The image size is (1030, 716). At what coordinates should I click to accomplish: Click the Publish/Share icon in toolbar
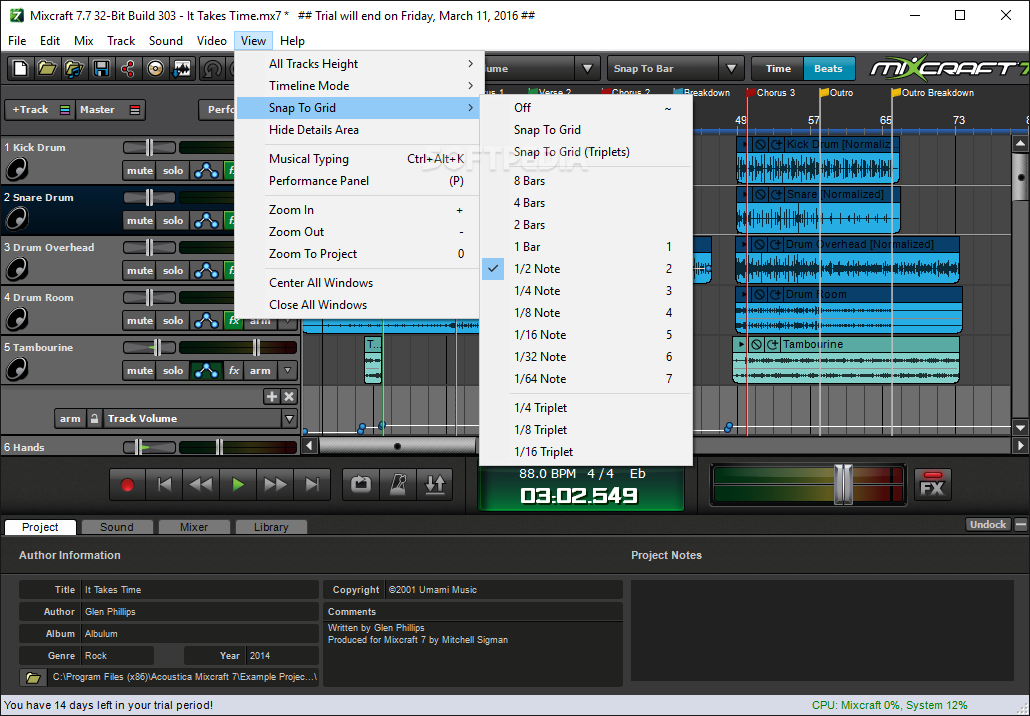point(128,68)
